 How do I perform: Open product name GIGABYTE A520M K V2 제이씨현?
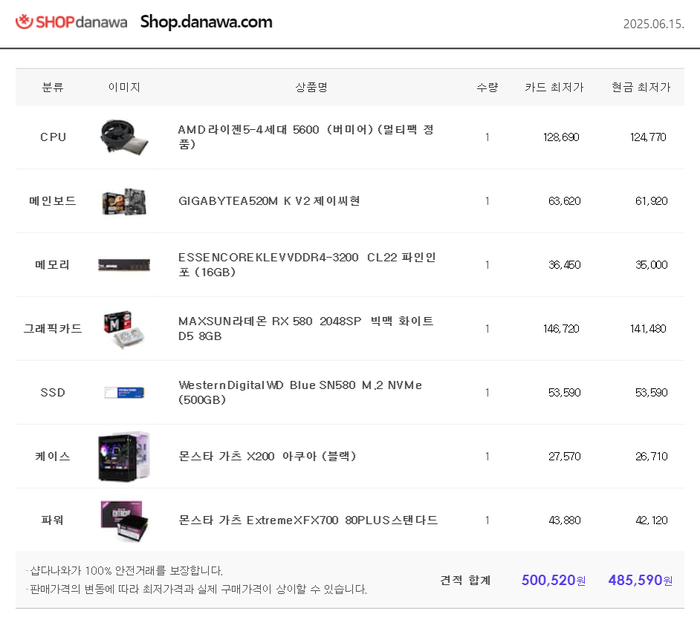(269, 201)
